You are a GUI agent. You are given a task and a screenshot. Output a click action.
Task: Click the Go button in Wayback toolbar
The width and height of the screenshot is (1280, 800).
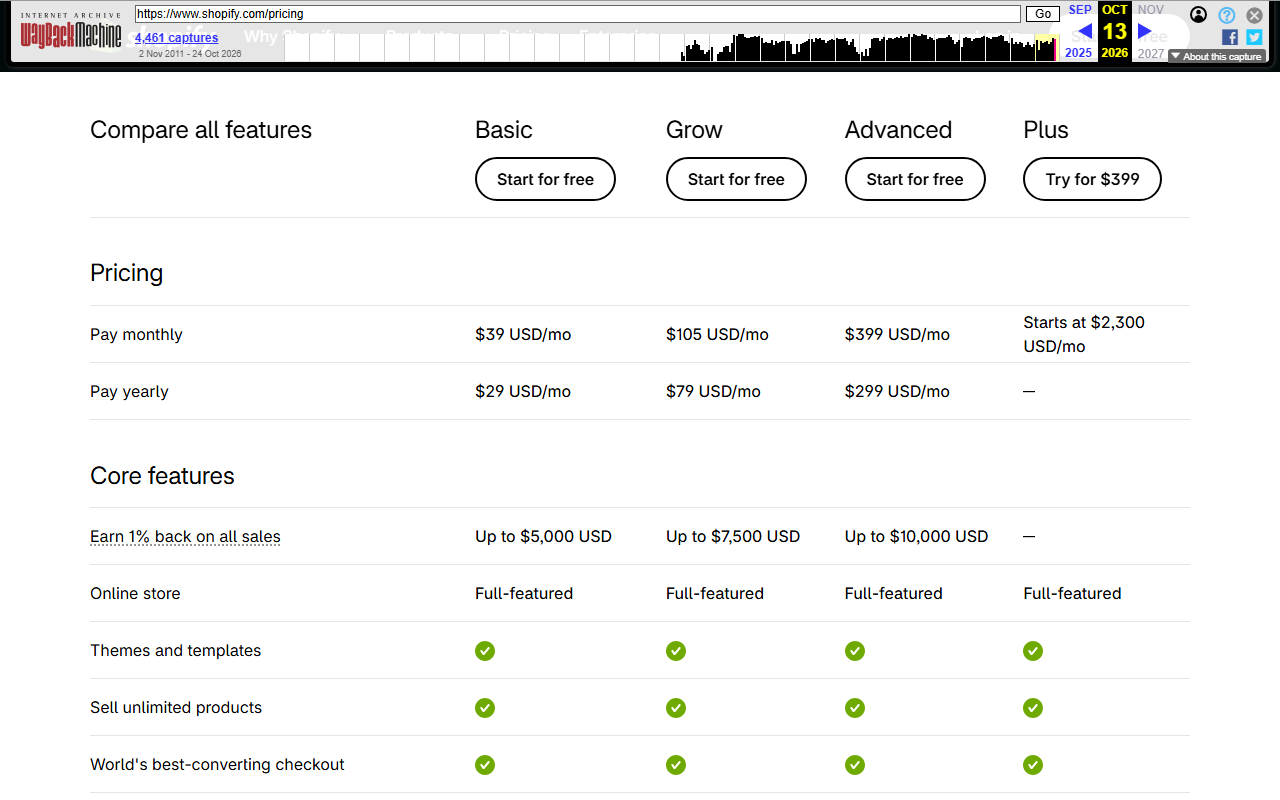tap(1043, 14)
